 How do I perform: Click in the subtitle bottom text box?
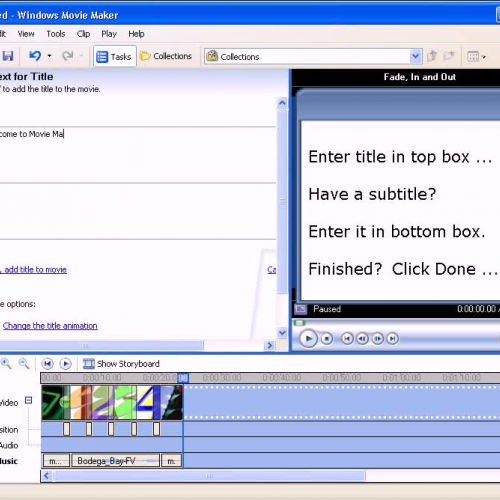(137, 211)
